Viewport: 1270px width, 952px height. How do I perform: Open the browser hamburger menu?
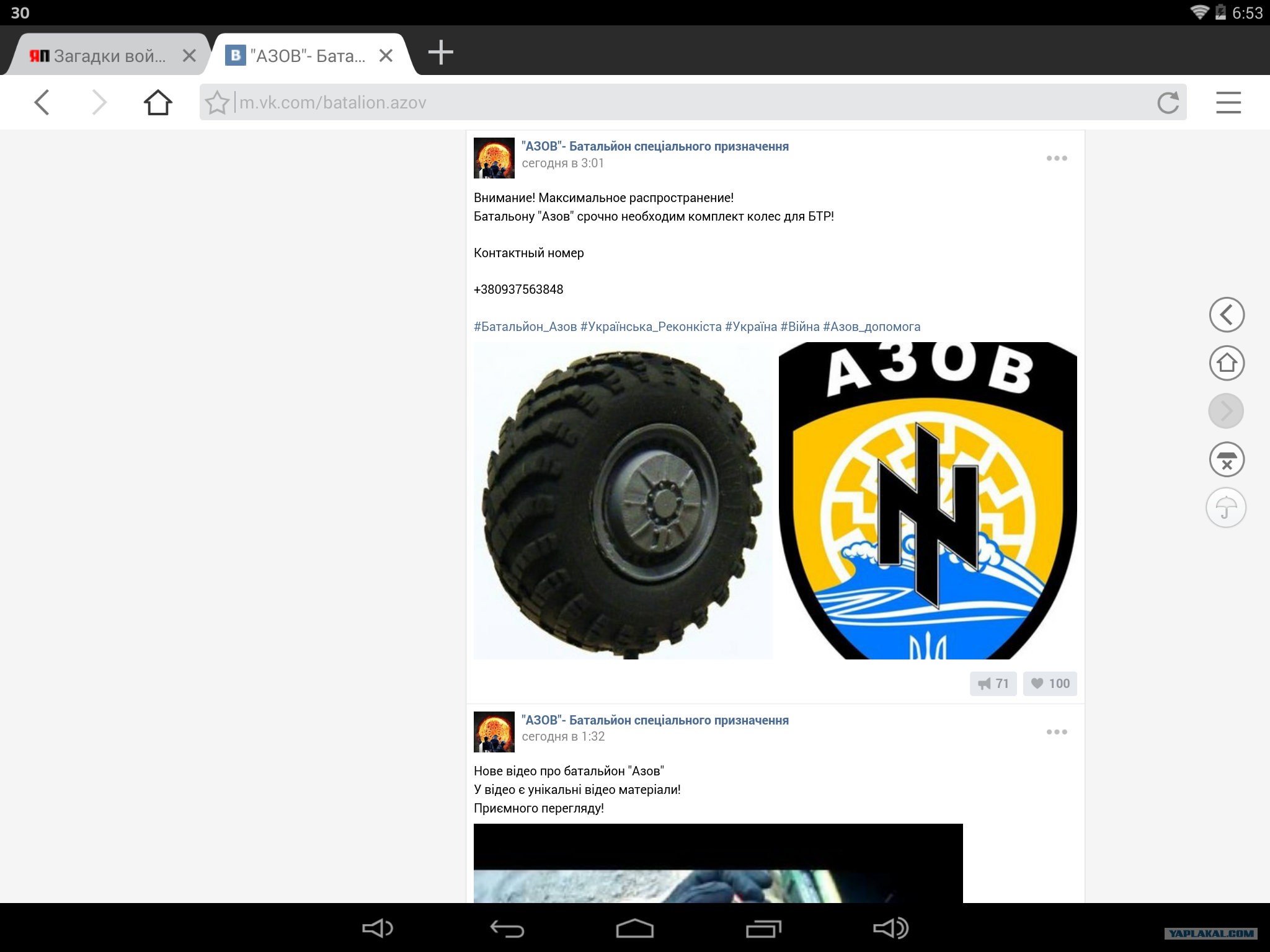tap(1228, 102)
